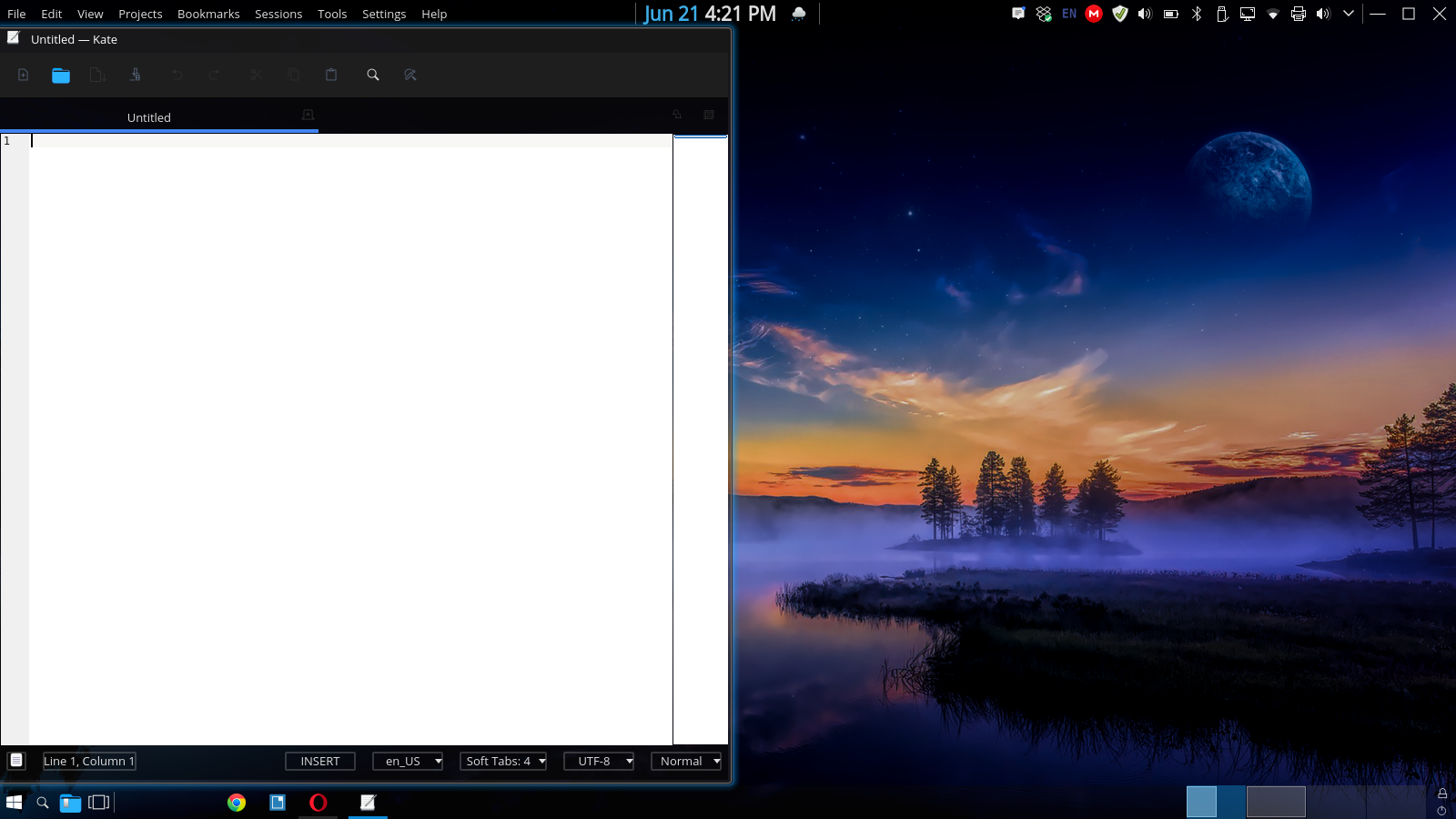Click the red MEGA tray icon
The height and width of the screenshot is (819, 1456).
pyautogui.click(x=1094, y=14)
